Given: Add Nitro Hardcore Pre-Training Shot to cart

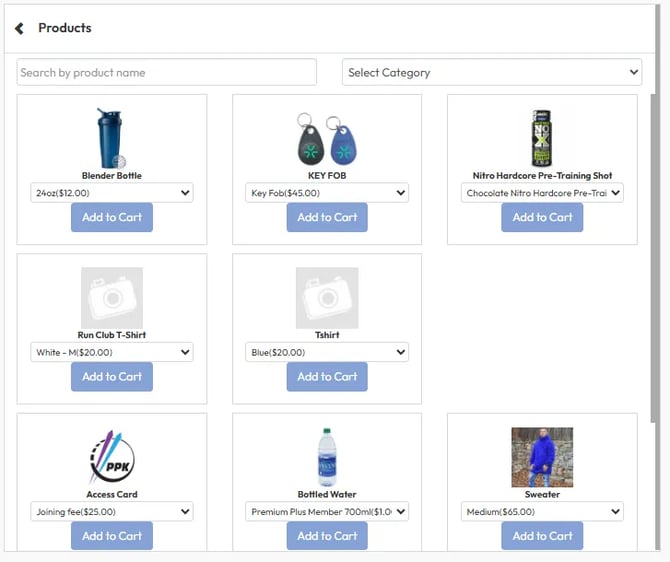Looking at the screenshot, I should [542, 217].
